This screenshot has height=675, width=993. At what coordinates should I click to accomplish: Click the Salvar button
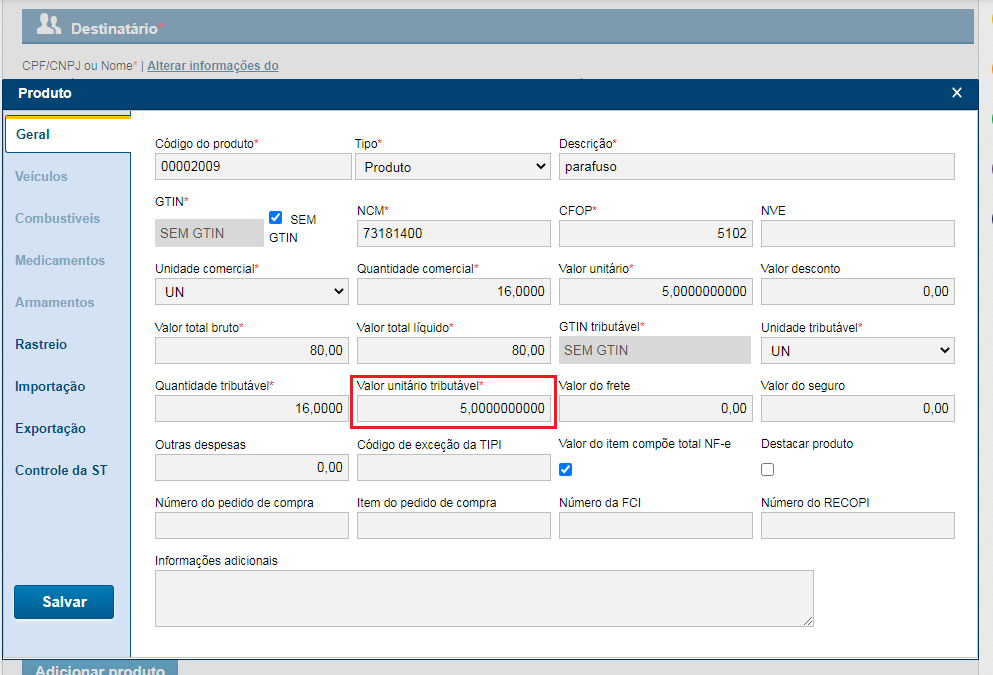pos(64,602)
